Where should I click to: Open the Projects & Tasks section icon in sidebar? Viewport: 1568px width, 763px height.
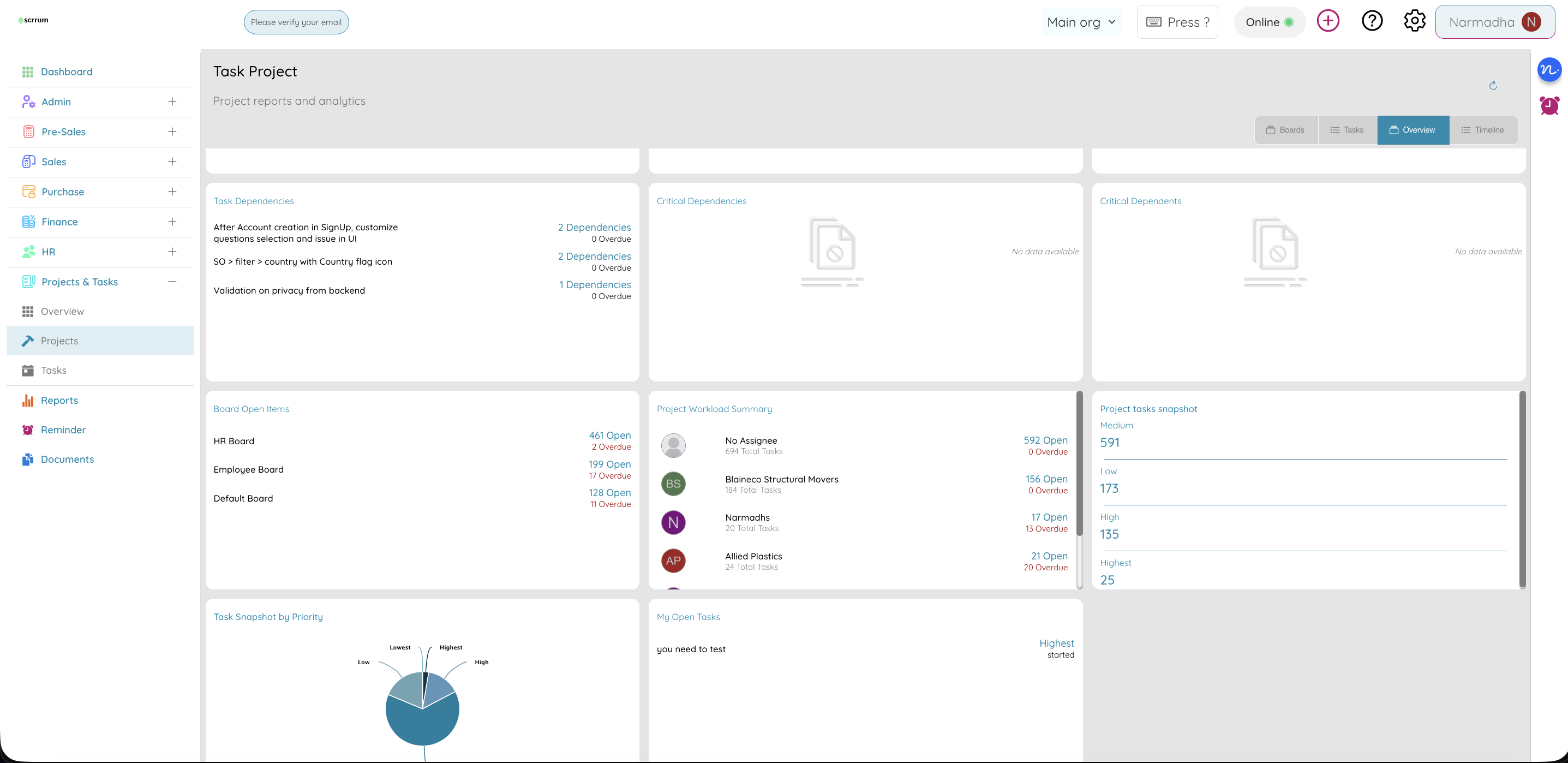click(x=28, y=281)
